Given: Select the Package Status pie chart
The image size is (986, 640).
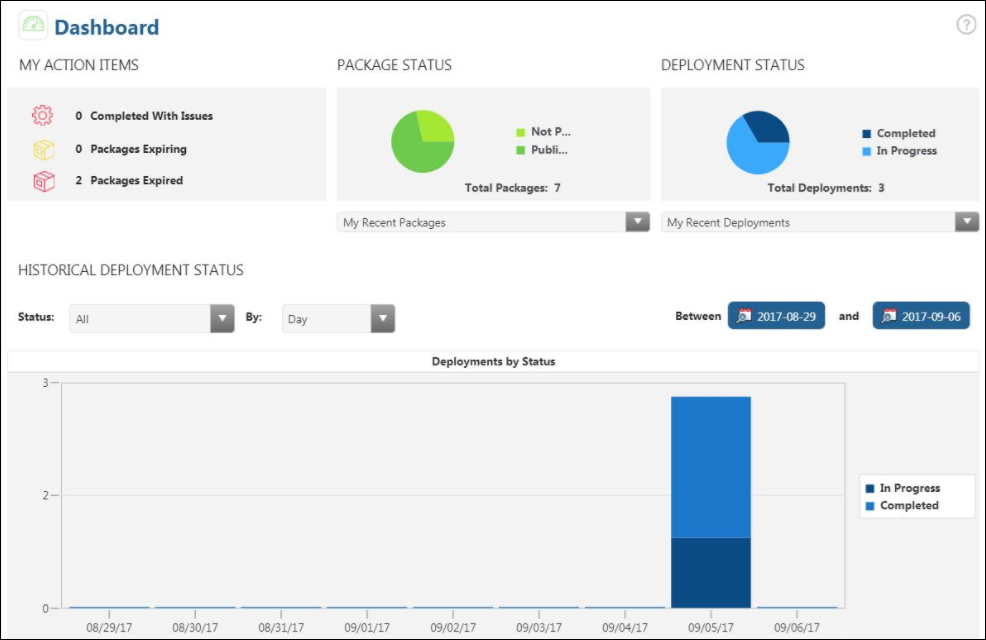Looking at the screenshot, I should click(x=421, y=141).
